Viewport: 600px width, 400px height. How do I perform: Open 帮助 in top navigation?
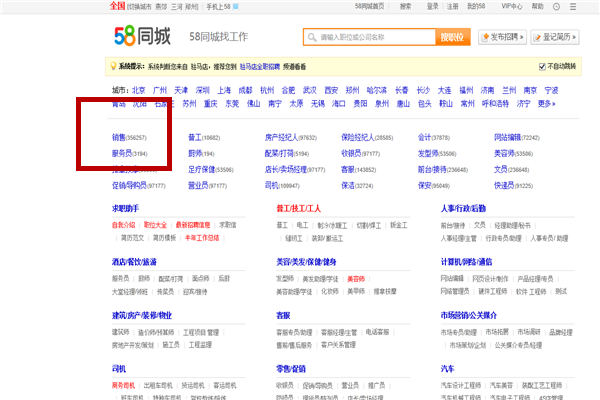[538, 7]
